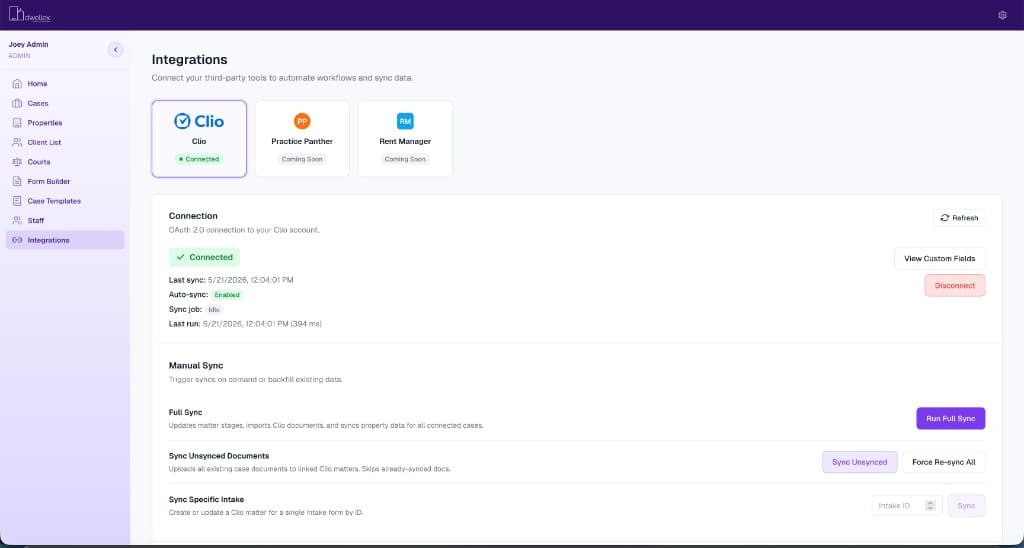Open settings gear in top bar
Viewport: 1024px width, 548px height.
1002,15
